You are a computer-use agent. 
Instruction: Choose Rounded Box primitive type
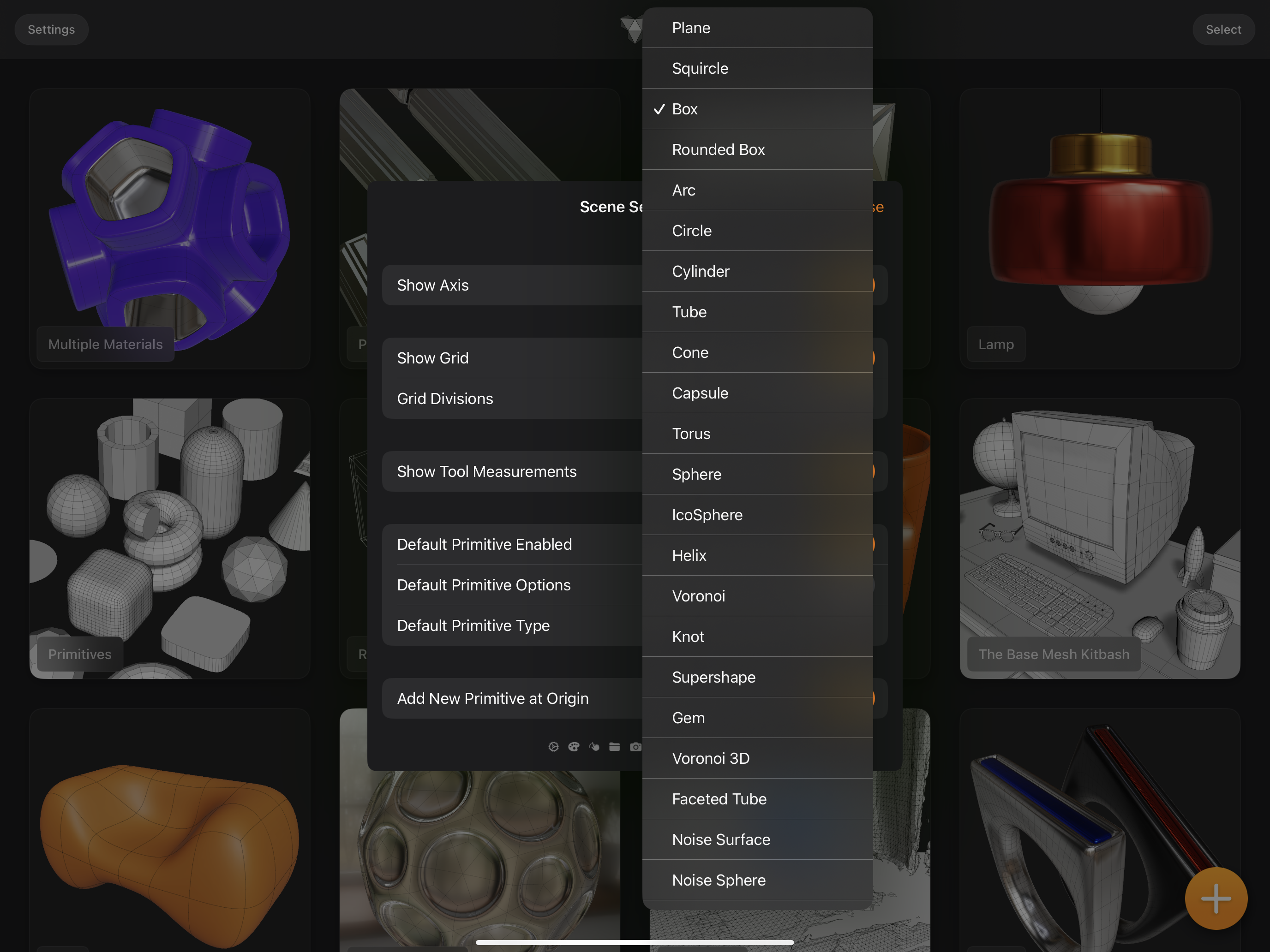[758, 149]
